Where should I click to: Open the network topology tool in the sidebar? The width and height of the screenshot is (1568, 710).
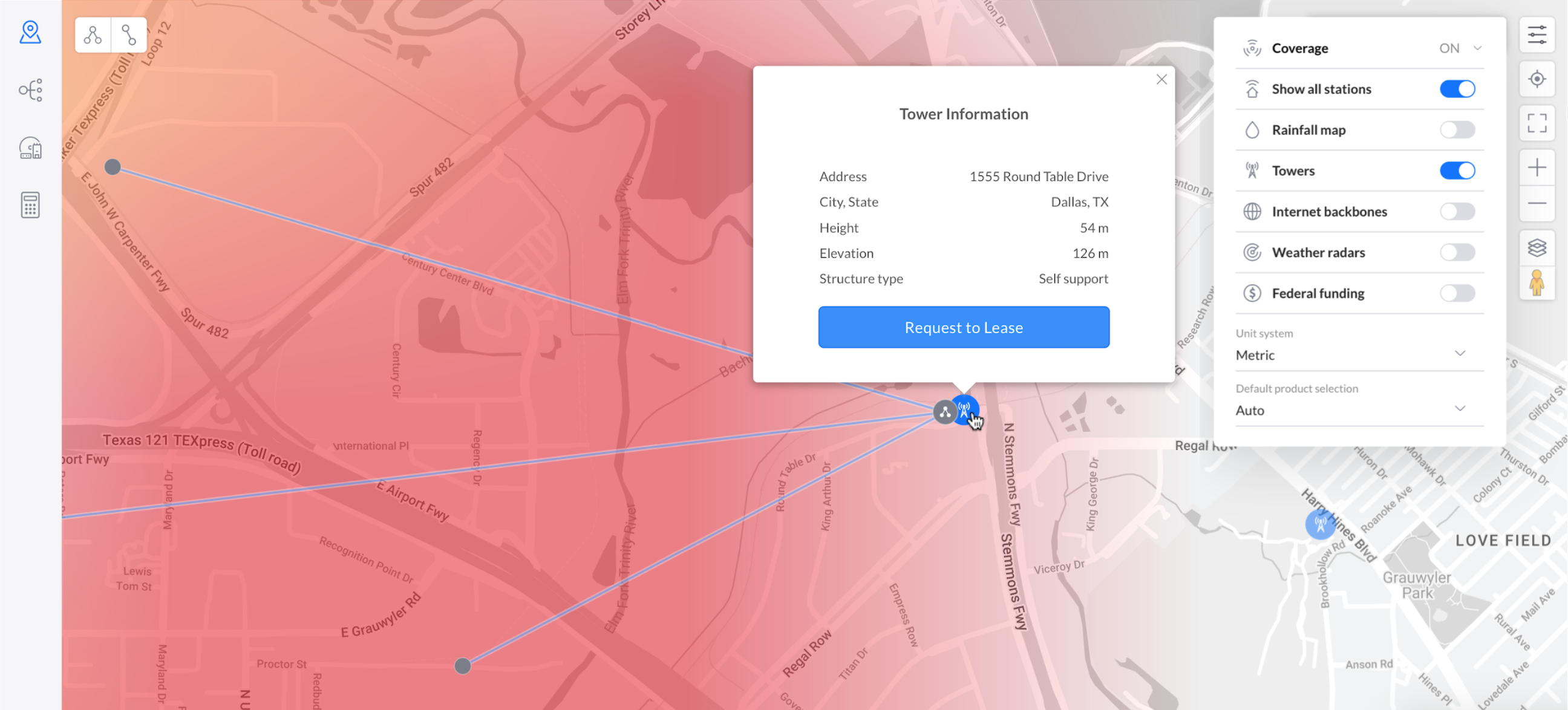point(30,90)
